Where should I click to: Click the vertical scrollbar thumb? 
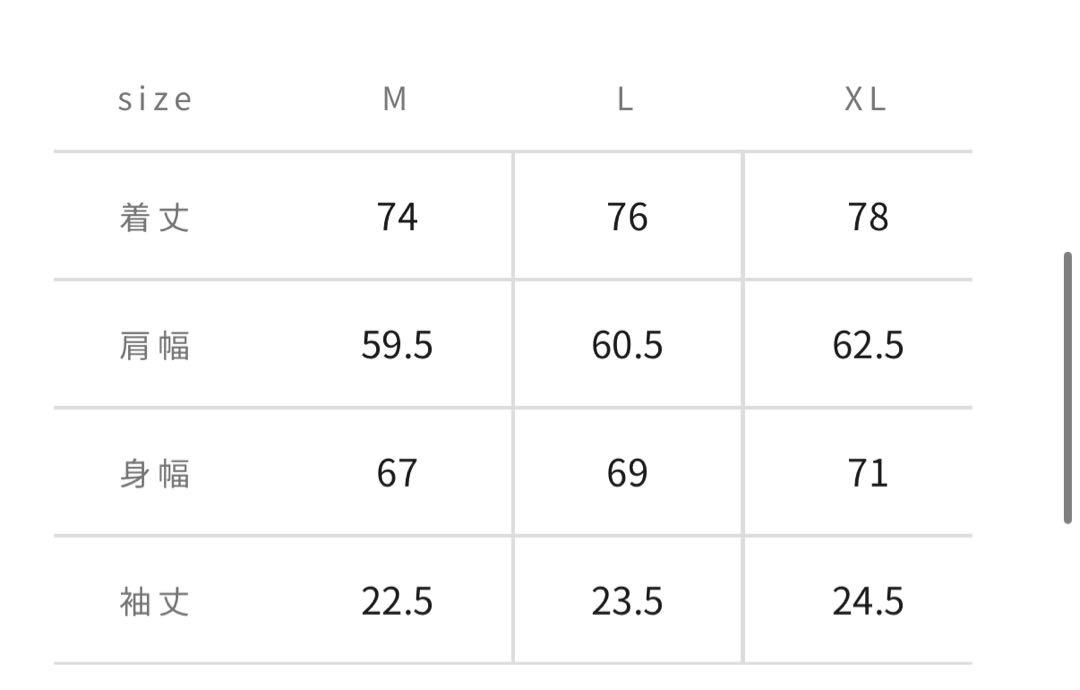[x=1067, y=388]
